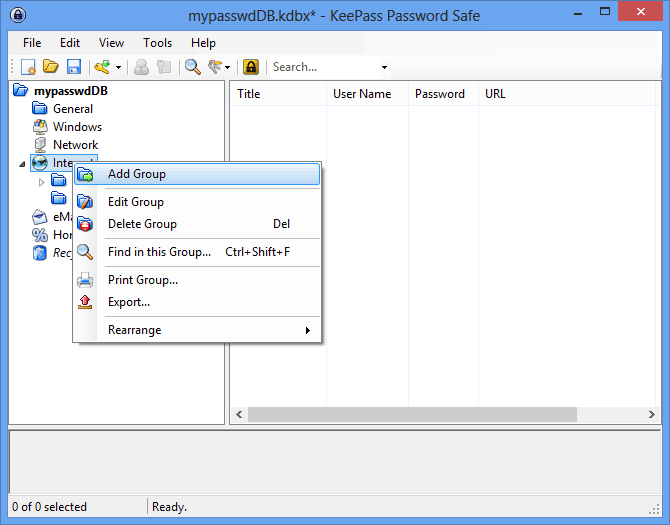670x525 pixels.
Task: Select the mypasswdDB root group
Action: click(x=71, y=91)
